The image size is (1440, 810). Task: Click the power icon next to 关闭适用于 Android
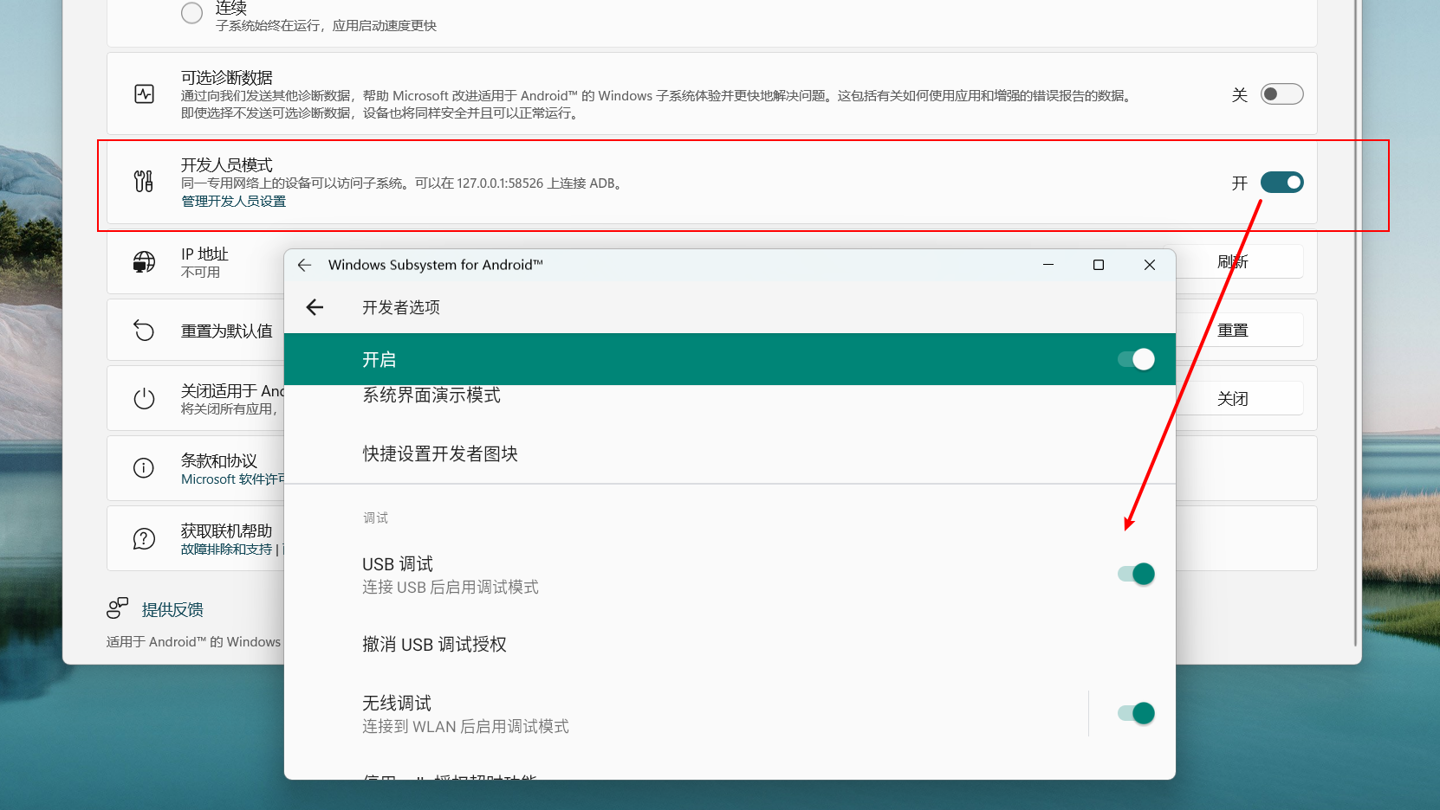click(143, 397)
